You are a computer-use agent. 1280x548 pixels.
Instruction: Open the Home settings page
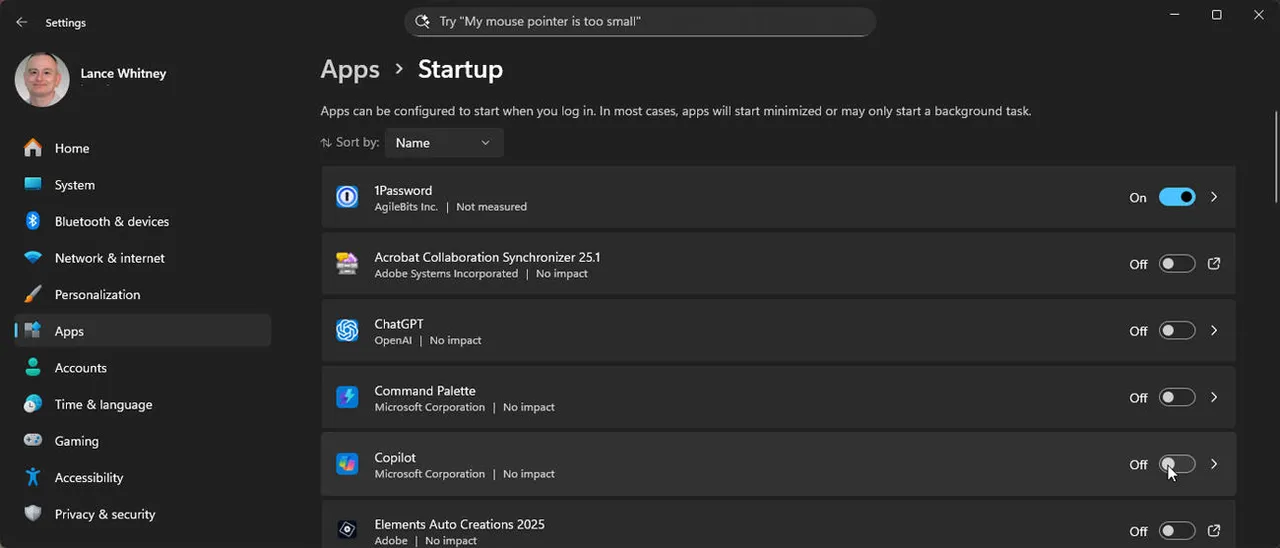point(143,148)
